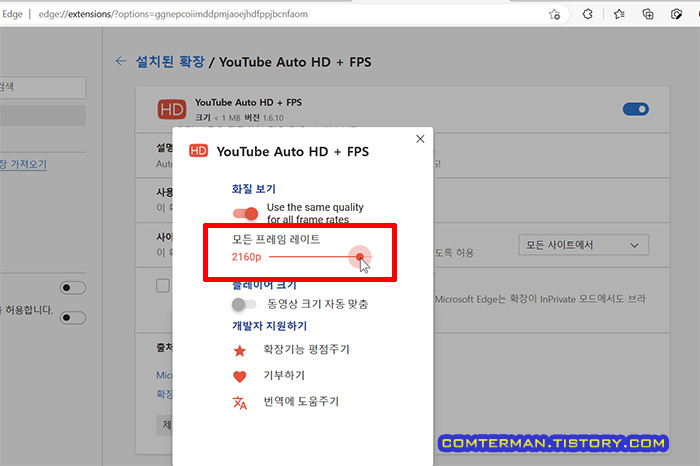Disable 'Use the same quality' toggle
Viewport: 700px width, 466px height.
point(245,213)
